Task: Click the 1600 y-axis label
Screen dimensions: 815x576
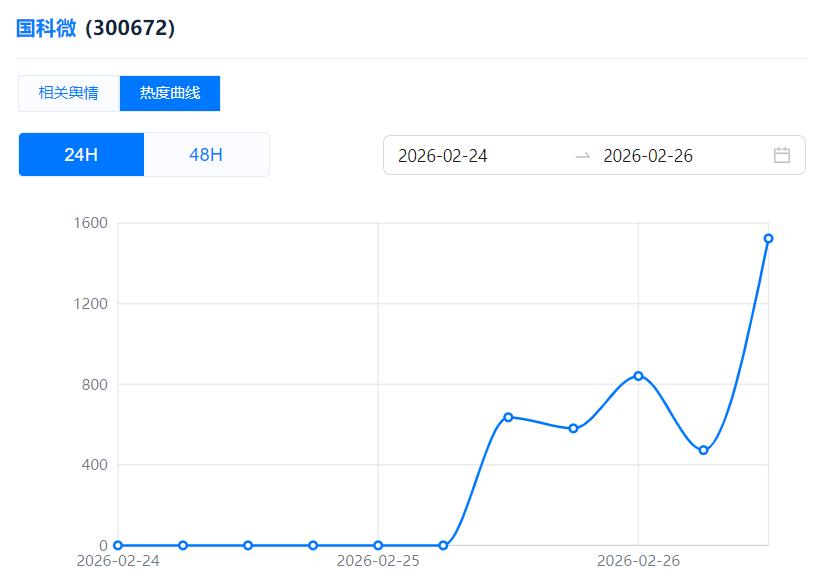Action: point(90,223)
